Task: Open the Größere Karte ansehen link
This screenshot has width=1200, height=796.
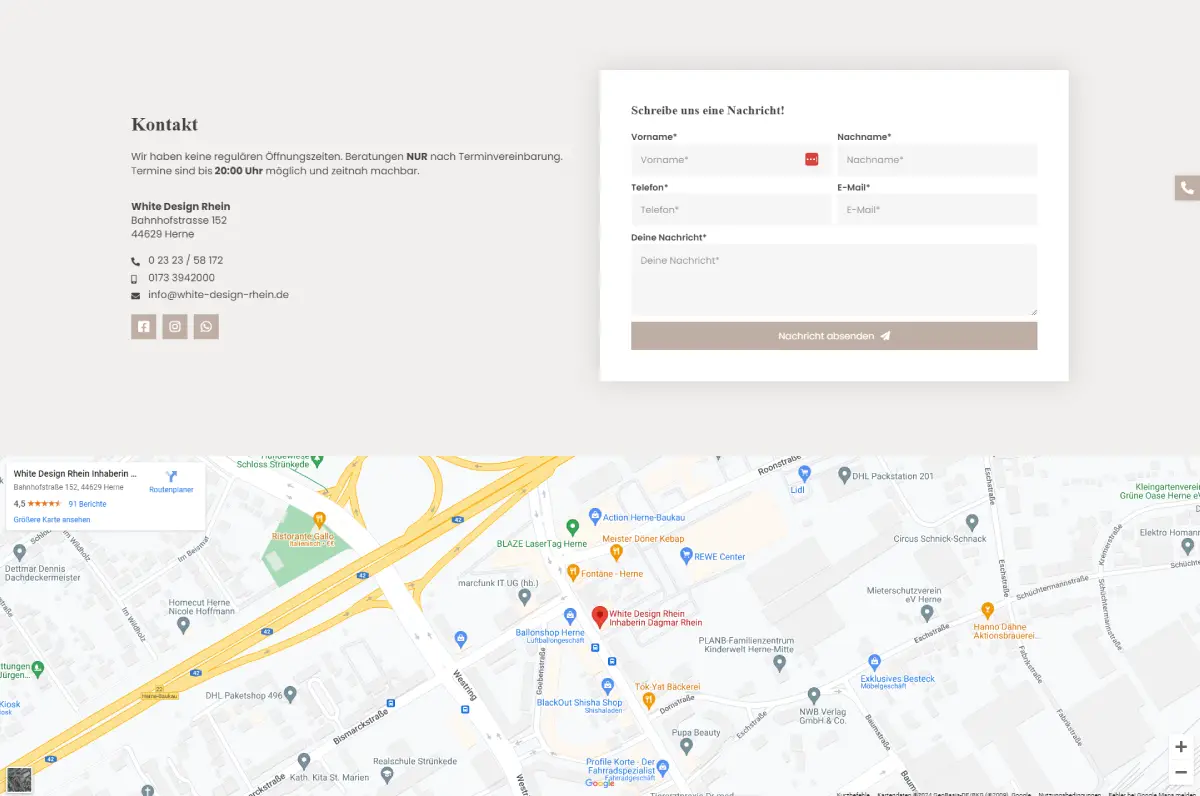Action: point(52,520)
